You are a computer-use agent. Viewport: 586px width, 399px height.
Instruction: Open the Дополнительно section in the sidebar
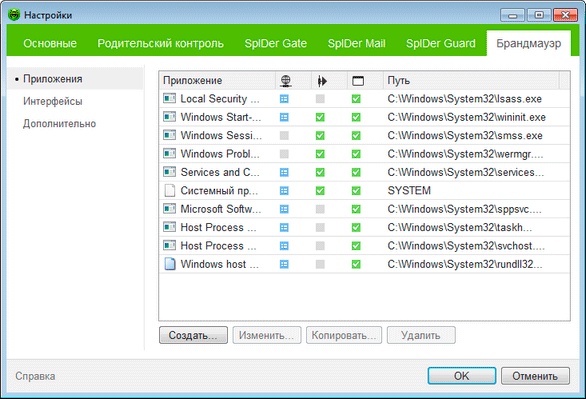tap(59, 124)
